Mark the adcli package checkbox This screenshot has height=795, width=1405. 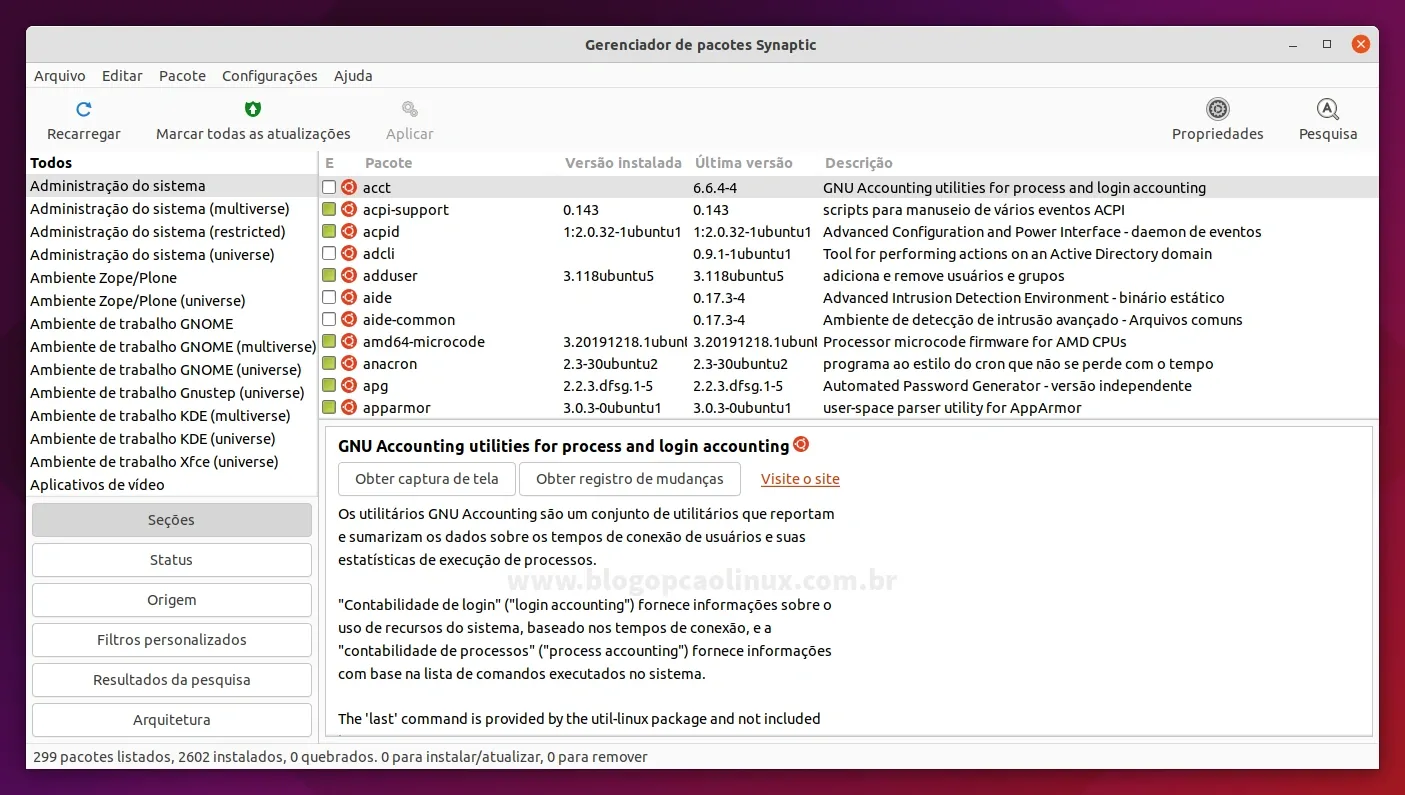[x=329, y=253]
